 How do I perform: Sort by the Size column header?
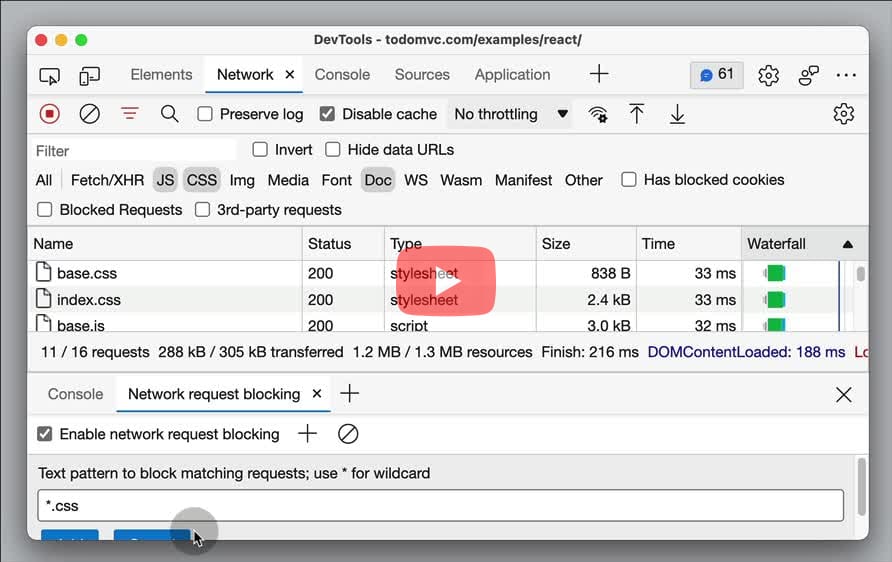tap(585, 244)
